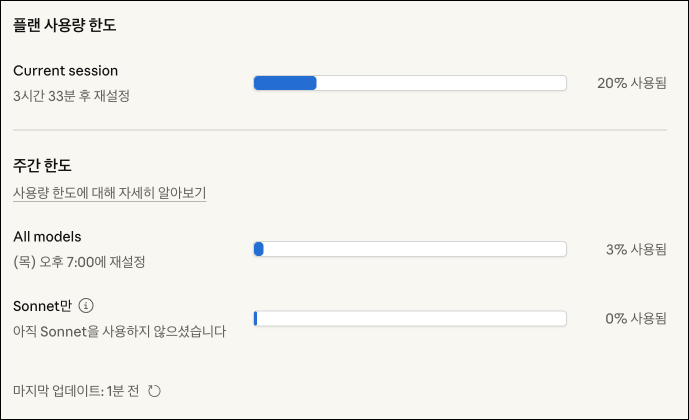Click the divider line below Current session
The width and height of the screenshot is (689, 420).
click(340, 130)
